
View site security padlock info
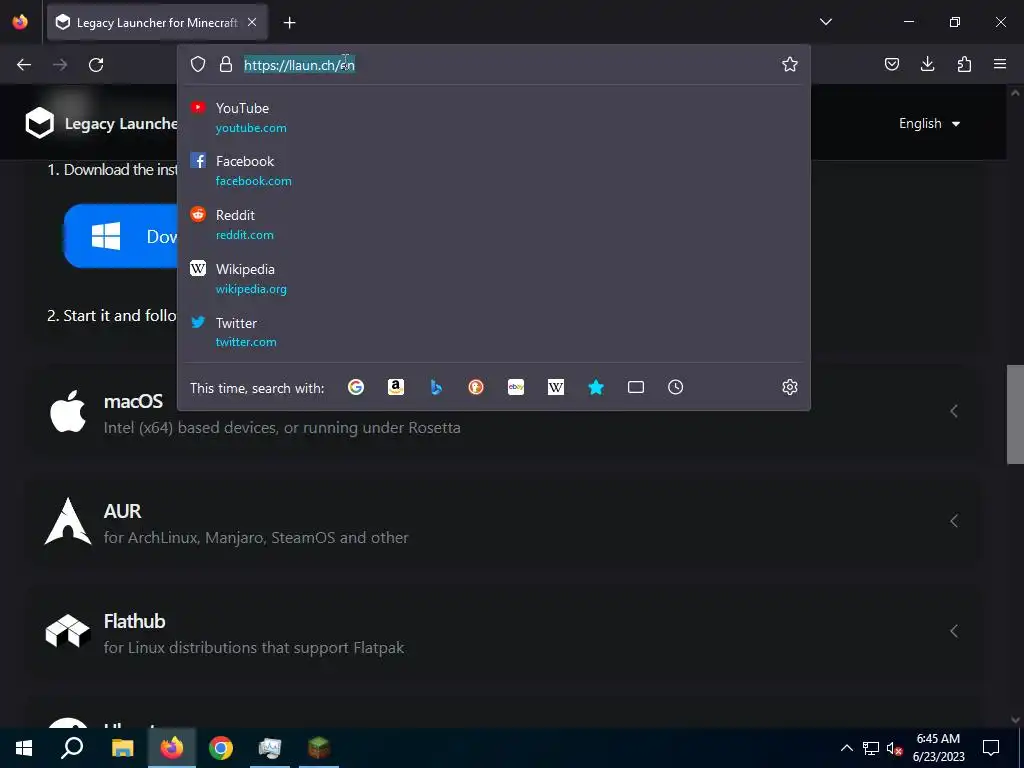[226, 64]
